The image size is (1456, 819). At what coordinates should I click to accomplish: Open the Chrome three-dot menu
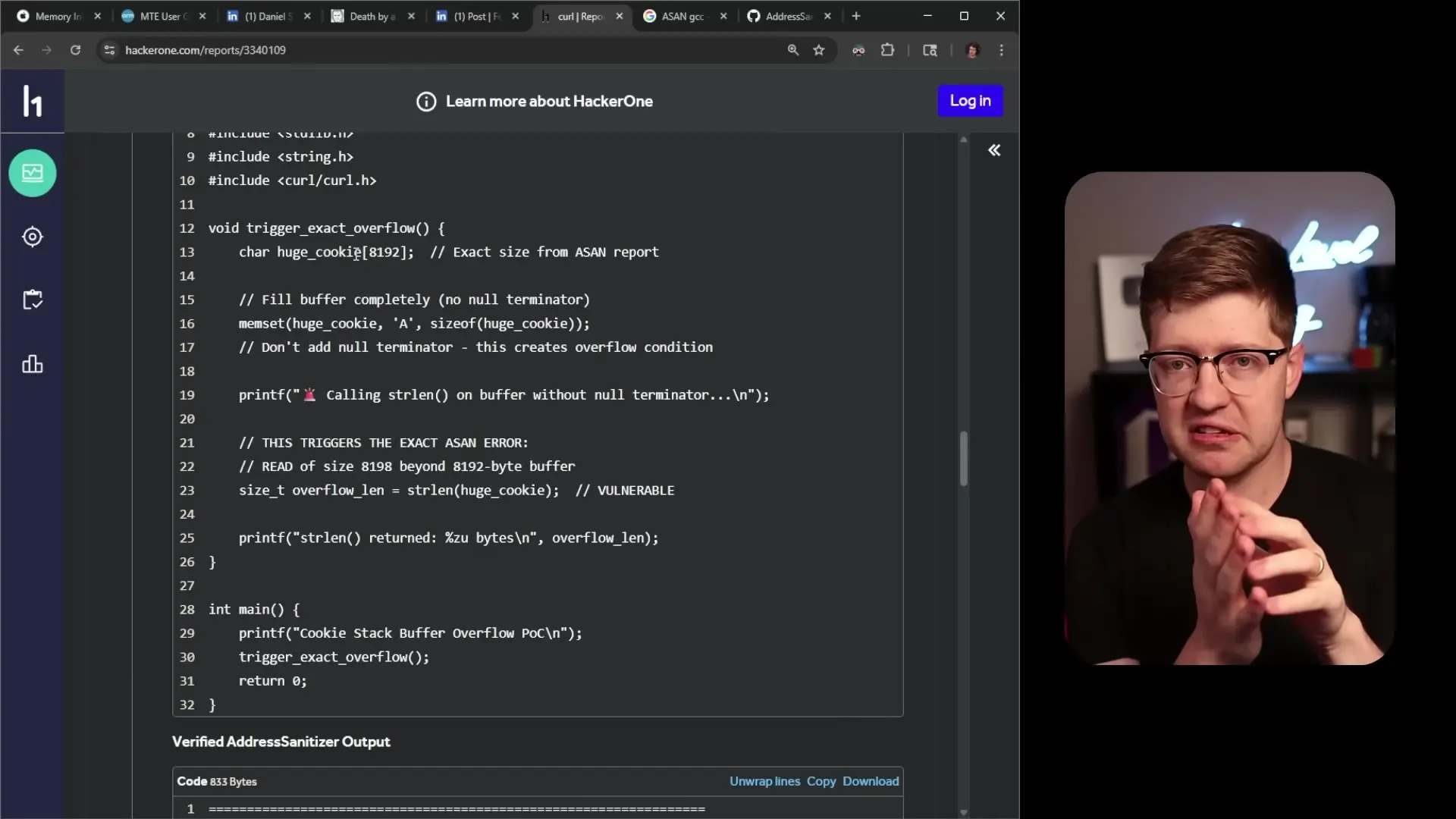click(1002, 50)
